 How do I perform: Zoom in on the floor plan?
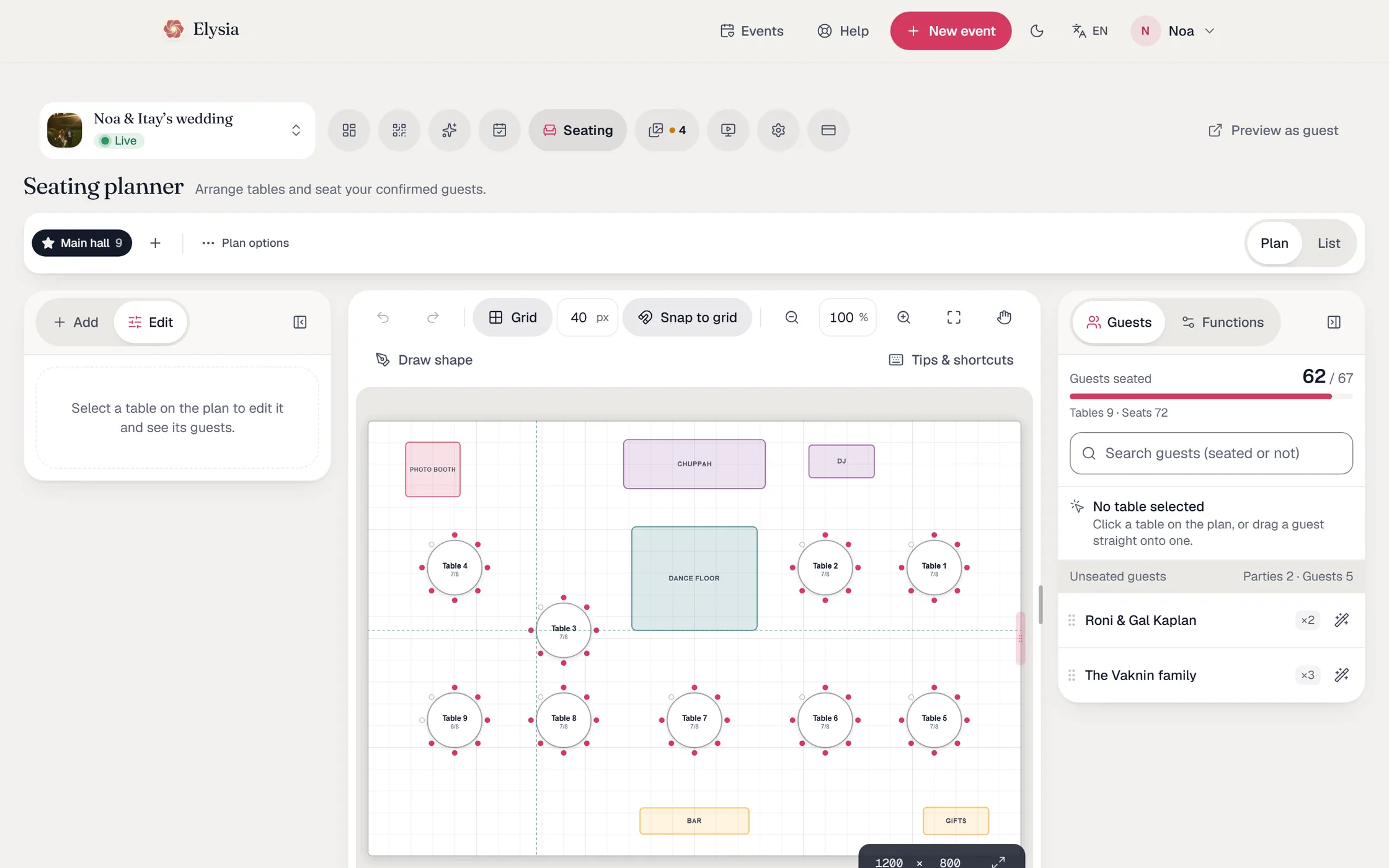[x=904, y=317]
